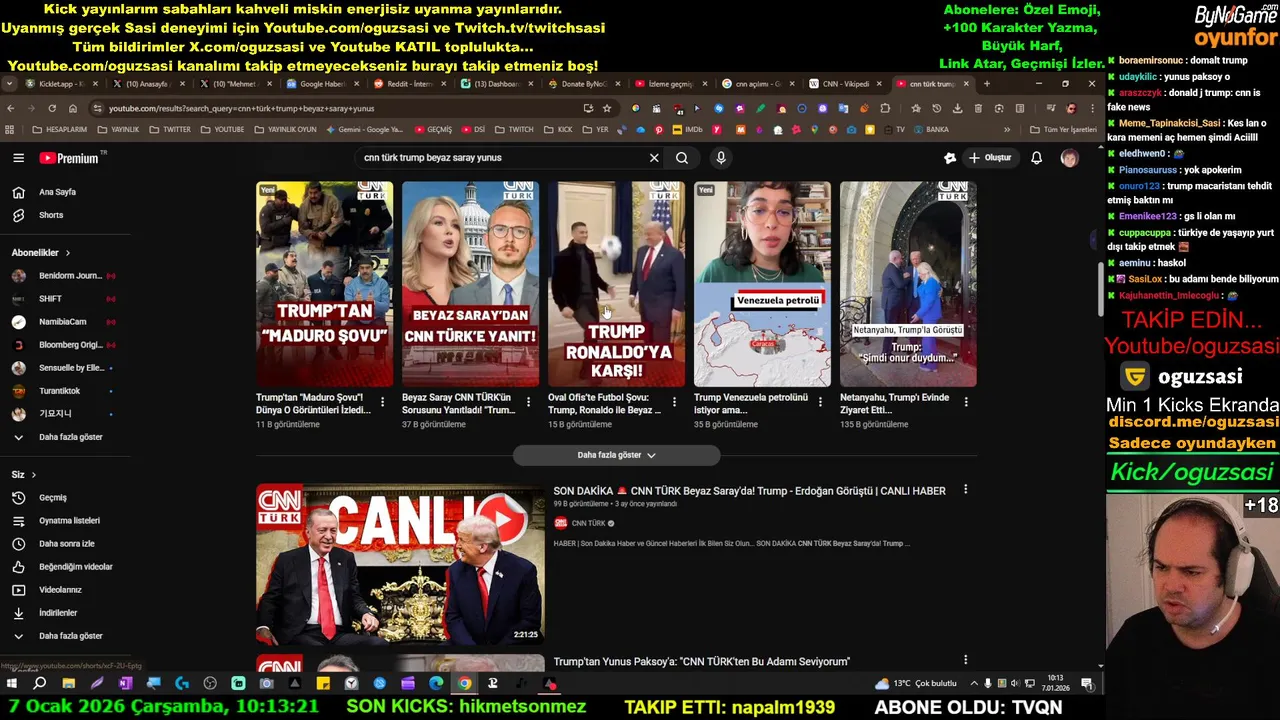Open the YouTube account avatar menu
1280x720 pixels.
[1069, 158]
